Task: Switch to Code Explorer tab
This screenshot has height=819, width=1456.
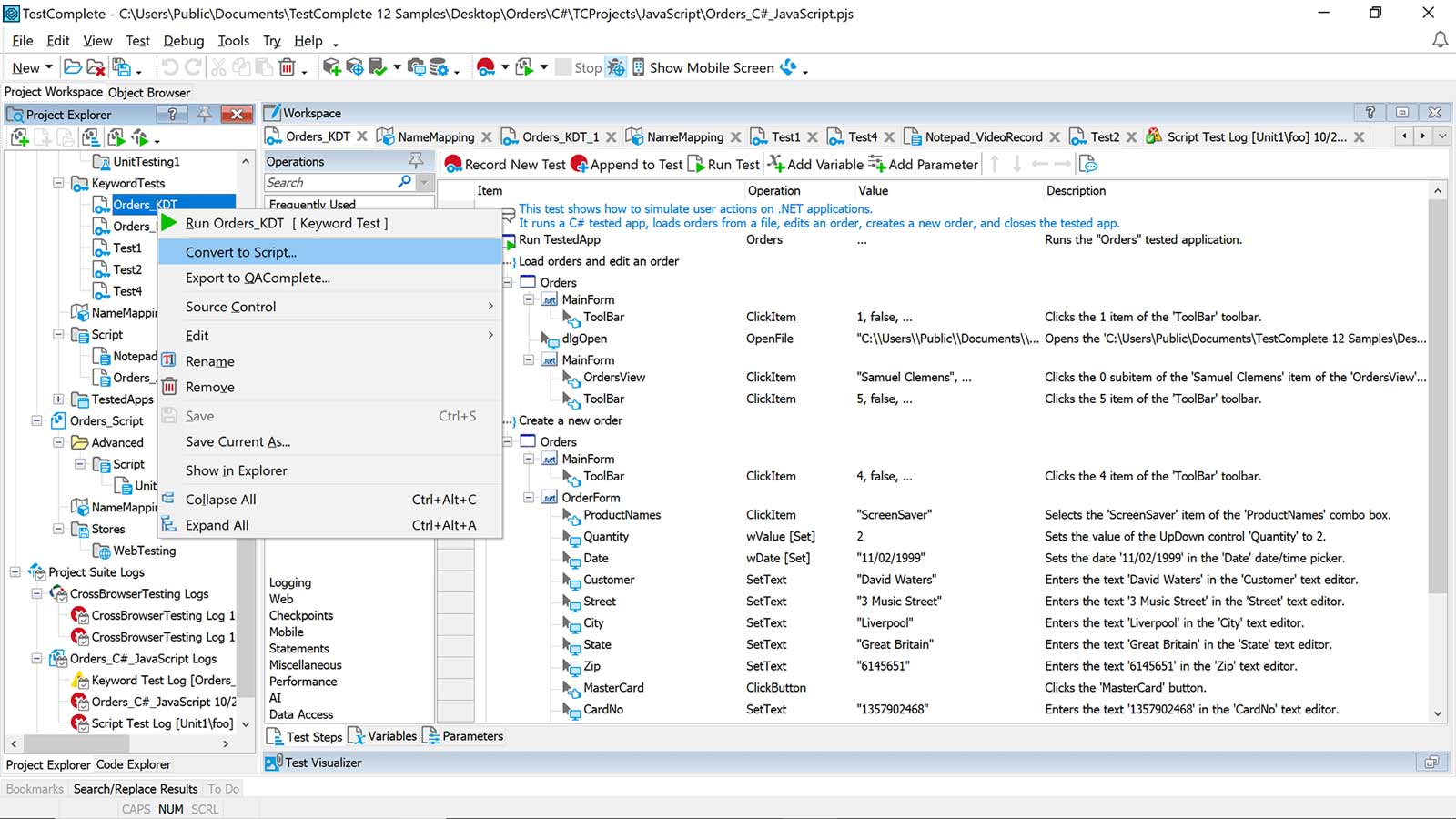Action: pos(134,764)
